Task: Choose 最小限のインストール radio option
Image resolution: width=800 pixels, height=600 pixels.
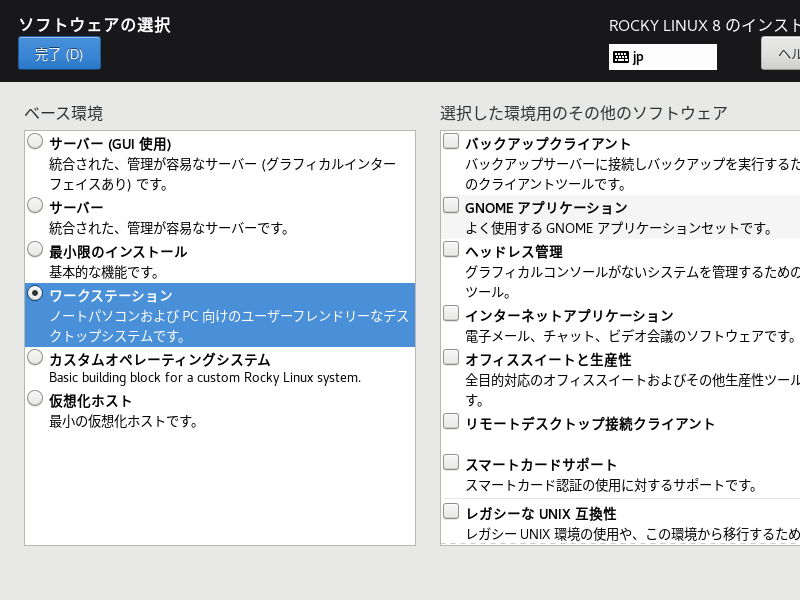Action: click(35, 249)
